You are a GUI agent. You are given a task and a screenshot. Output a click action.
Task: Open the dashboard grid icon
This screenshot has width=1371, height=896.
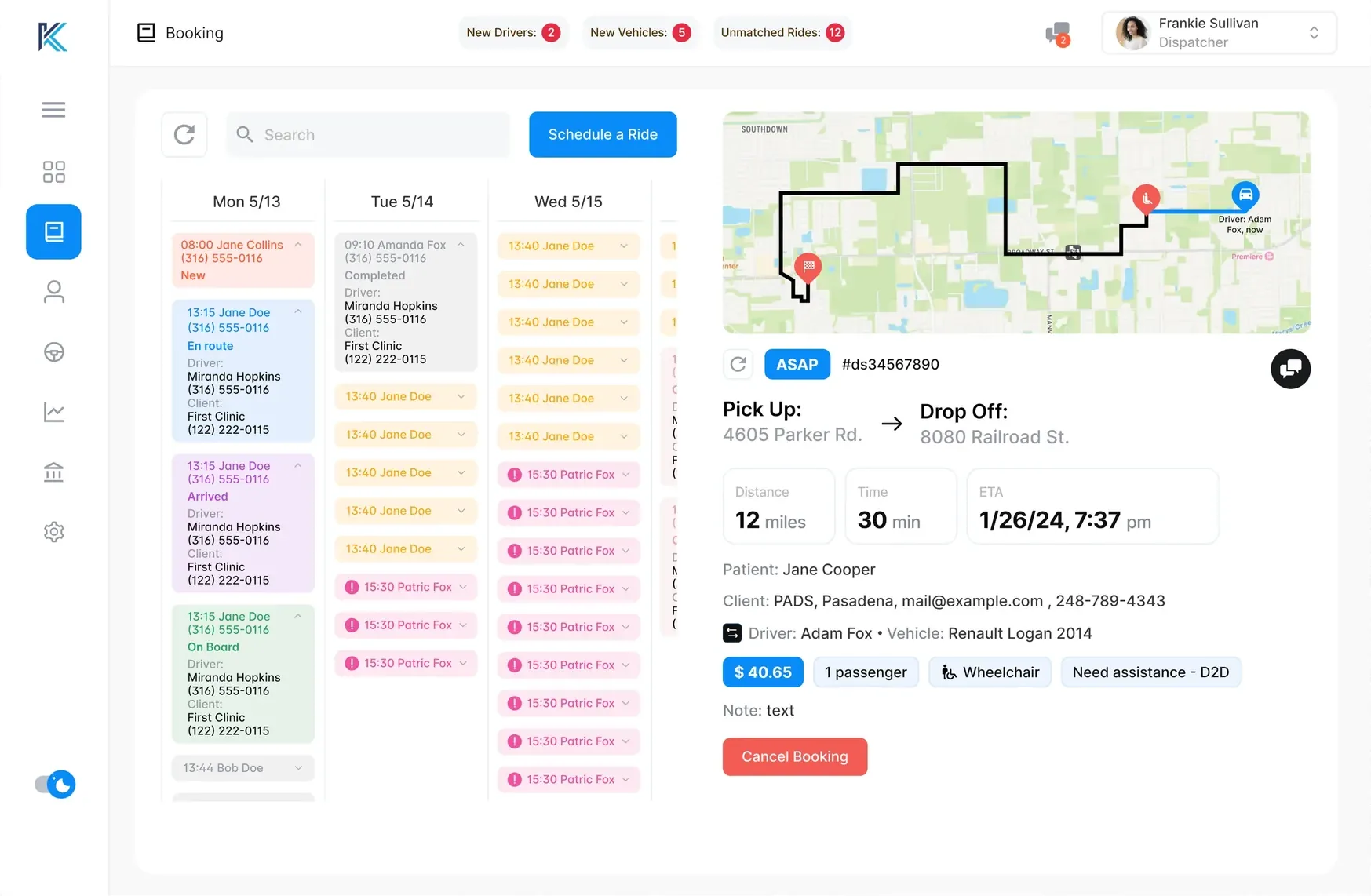[53, 172]
